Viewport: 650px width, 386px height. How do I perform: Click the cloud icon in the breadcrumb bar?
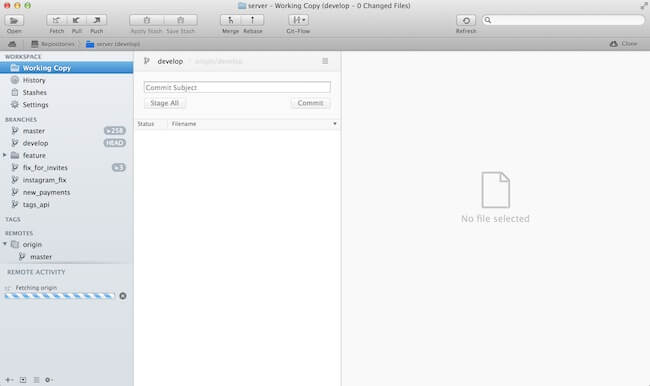[12, 44]
